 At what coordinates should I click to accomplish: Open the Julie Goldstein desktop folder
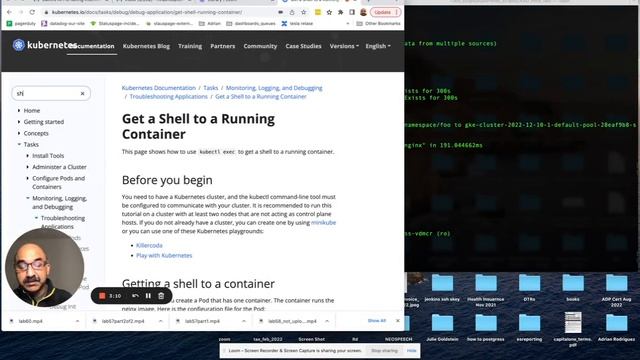pyautogui.click(x=442, y=328)
